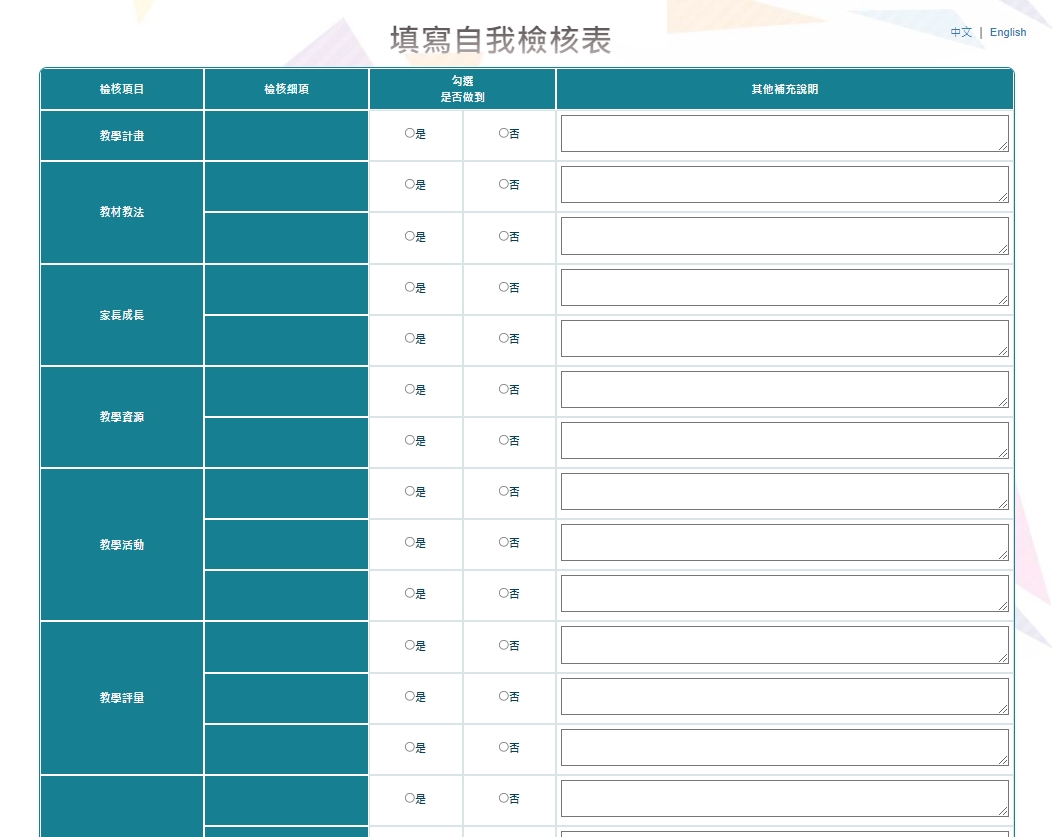The image size is (1052, 837).
Task: Click the 教學計畫 supplementary notes textbox
Action: coord(784,133)
